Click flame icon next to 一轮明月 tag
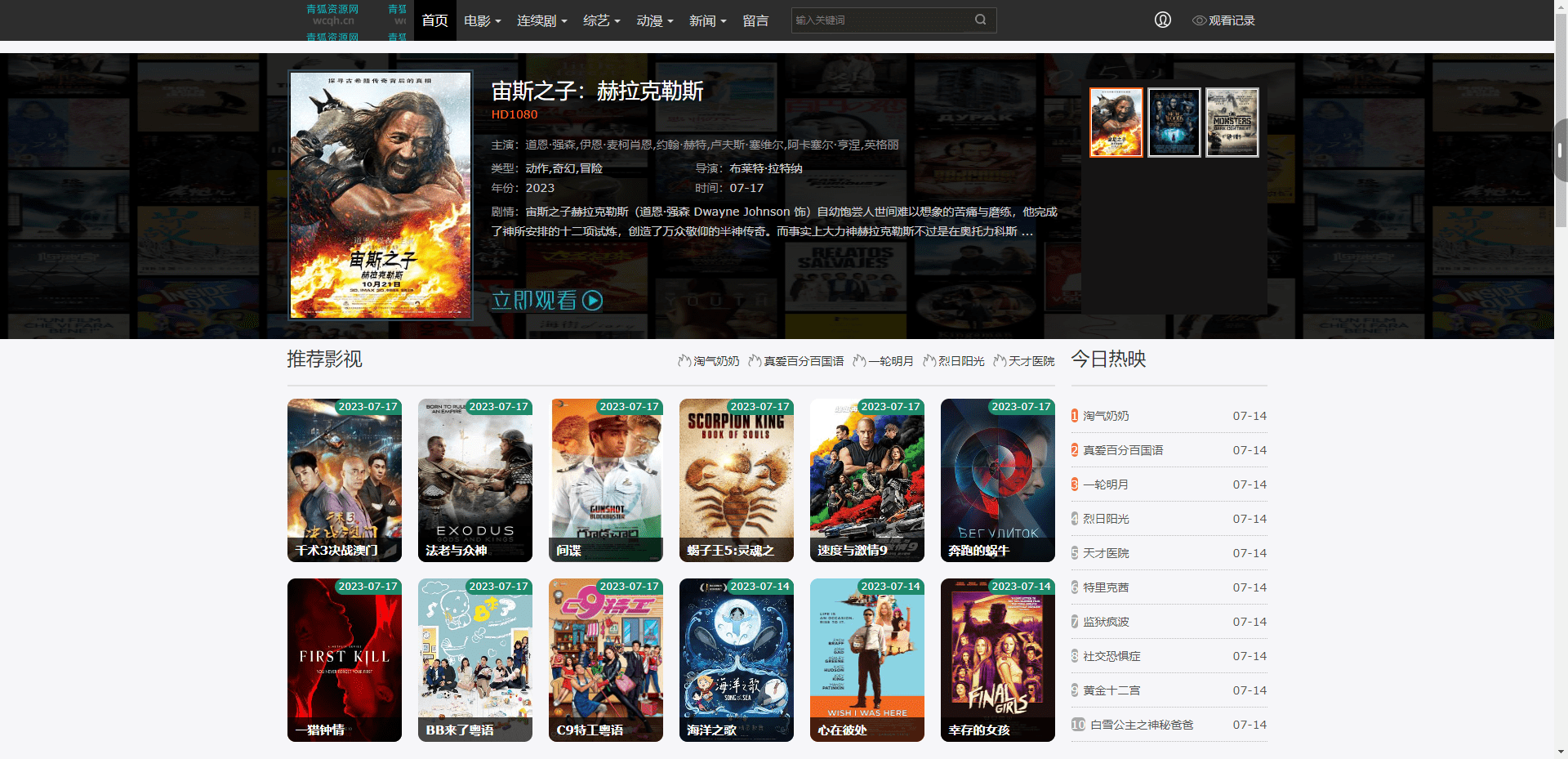 coord(859,360)
